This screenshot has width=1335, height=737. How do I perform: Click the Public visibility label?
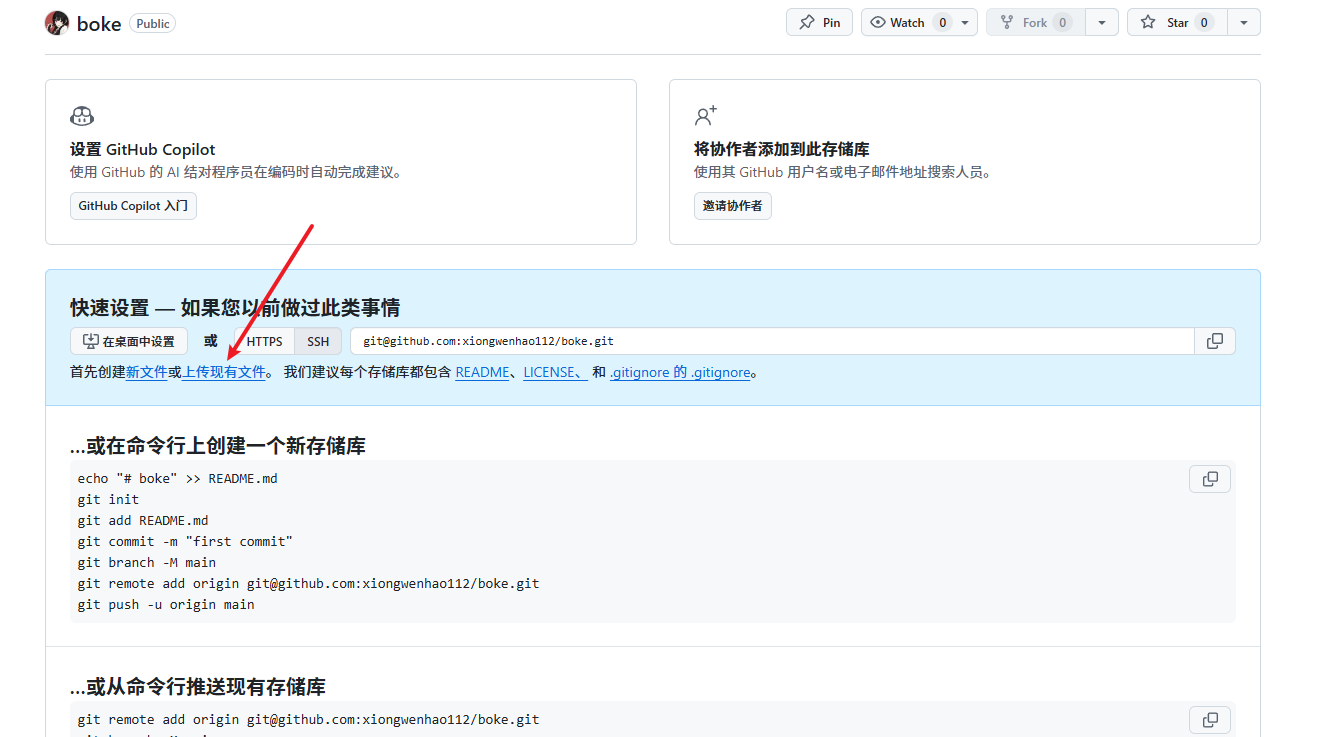click(x=153, y=23)
